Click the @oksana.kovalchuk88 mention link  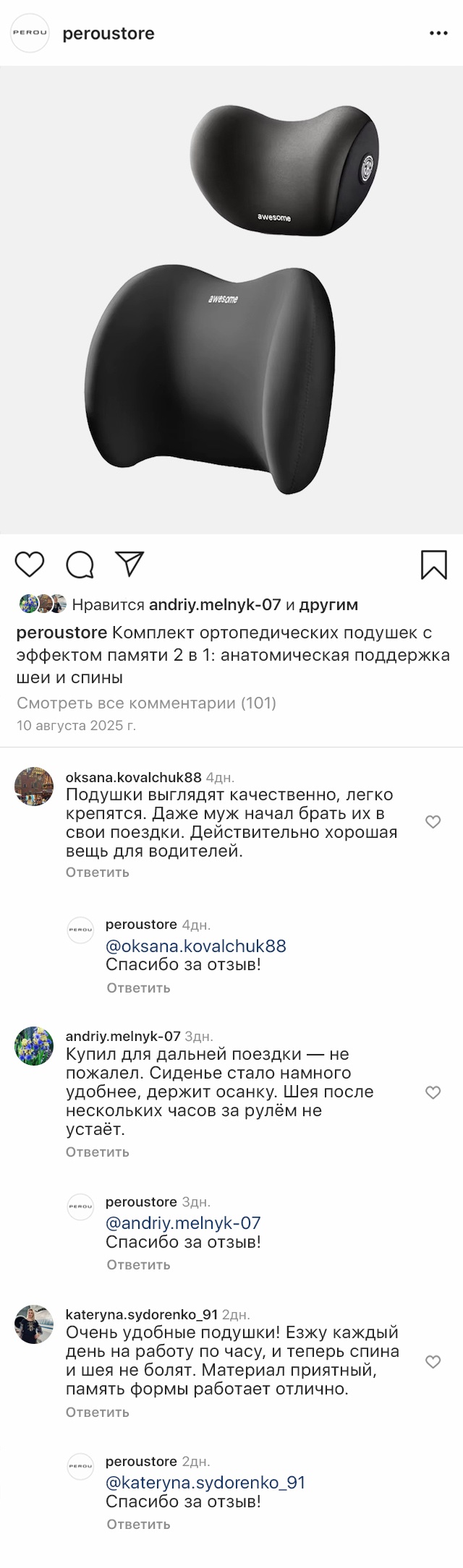(195, 946)
